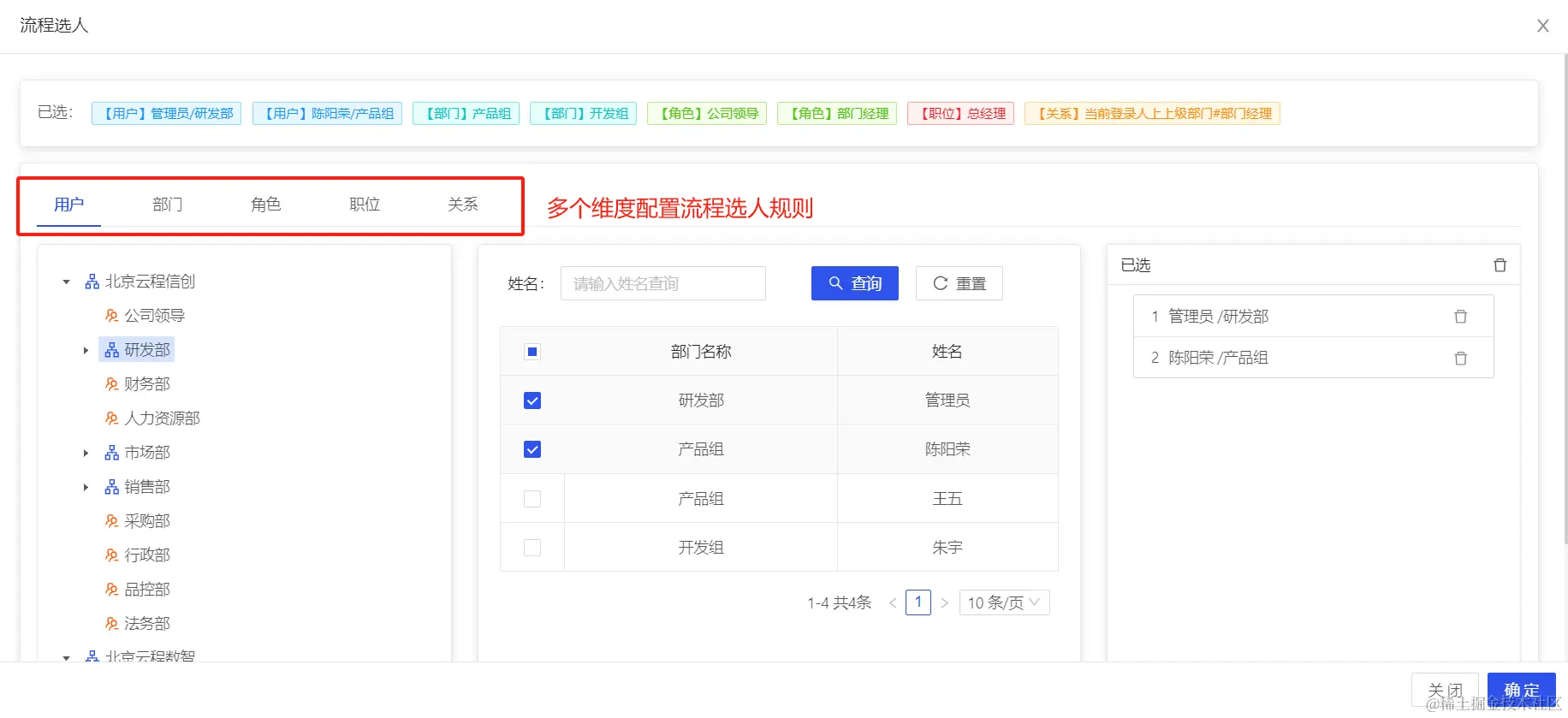Focus the 请输入姓名查询 name input field
This screenshot has height=718, width=1568.
662,283
